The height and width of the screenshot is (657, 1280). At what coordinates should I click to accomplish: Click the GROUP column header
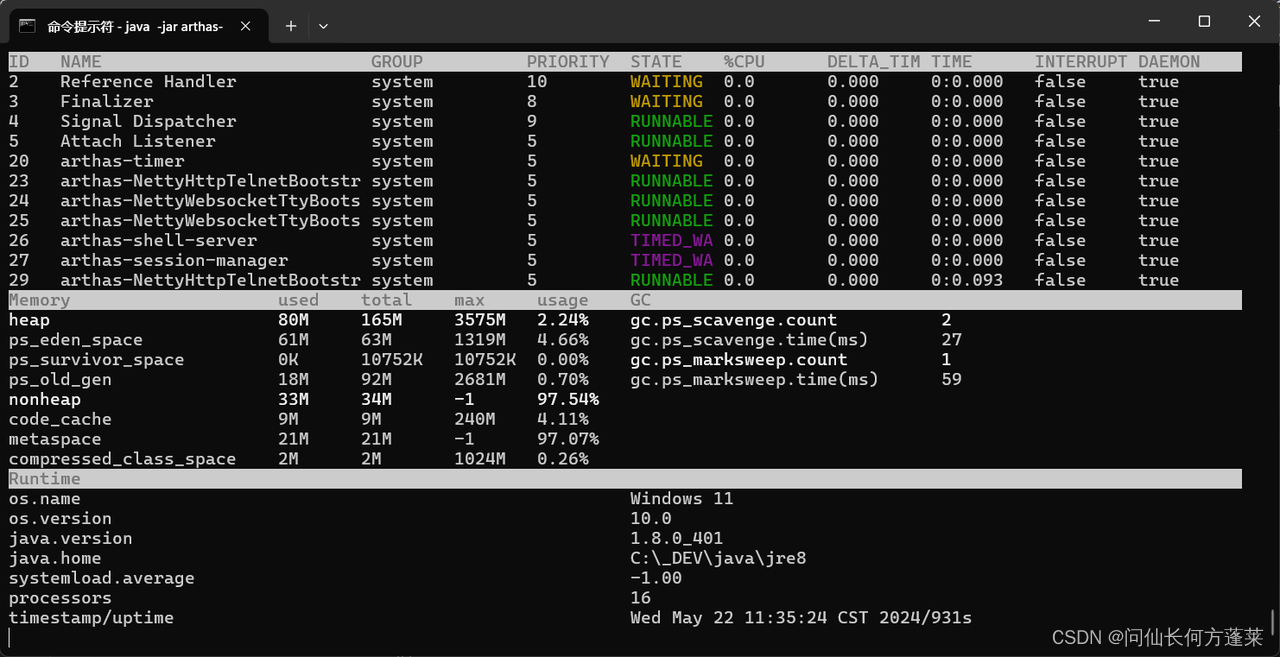click(x=397, y=62)
